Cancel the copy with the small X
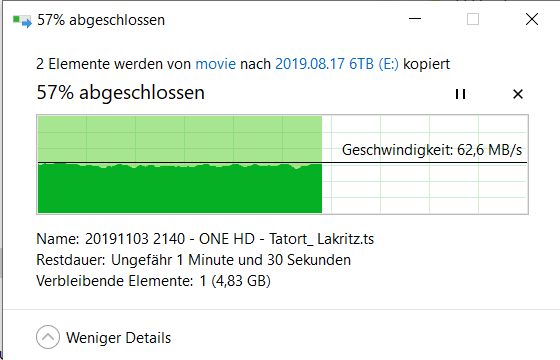This screenshot has height=360, width=560. click(x=518, y=94)
